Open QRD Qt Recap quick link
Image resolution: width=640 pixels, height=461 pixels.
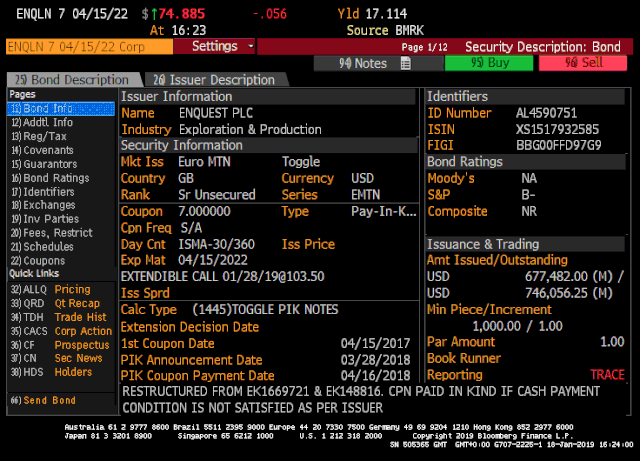point(55,303)
